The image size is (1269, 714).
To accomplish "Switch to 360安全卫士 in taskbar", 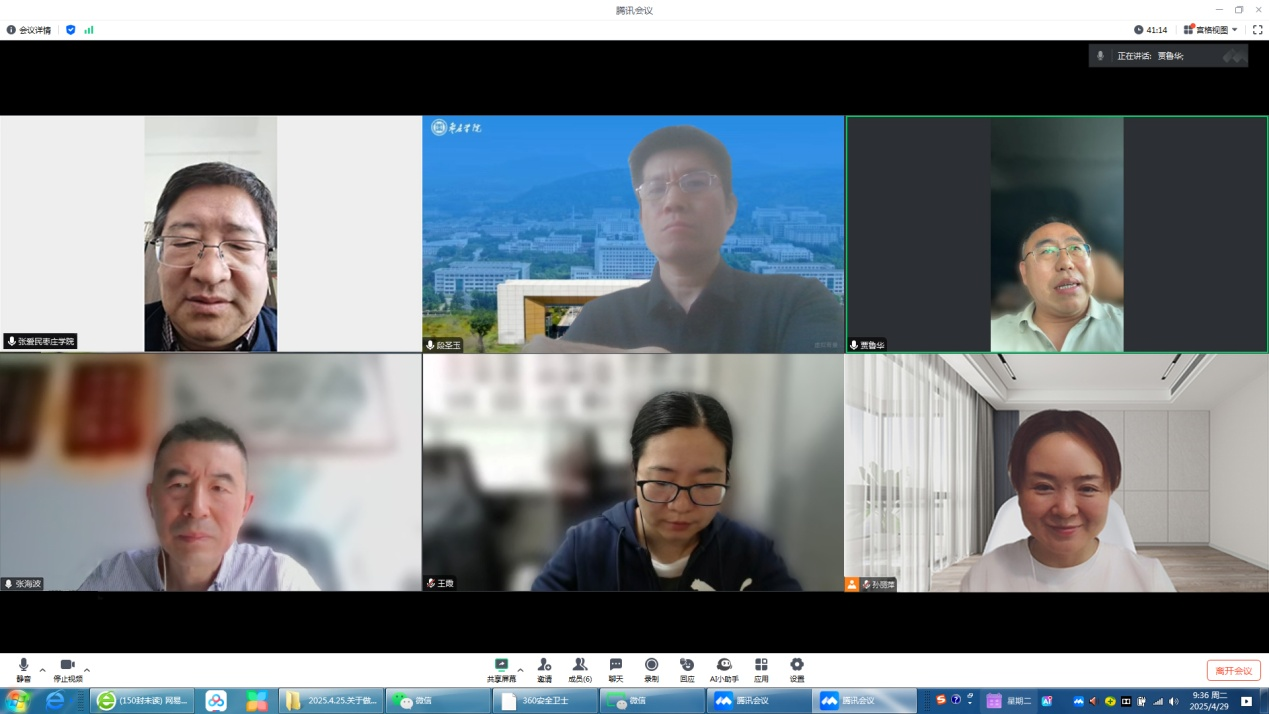I will [x=545, y=701].
